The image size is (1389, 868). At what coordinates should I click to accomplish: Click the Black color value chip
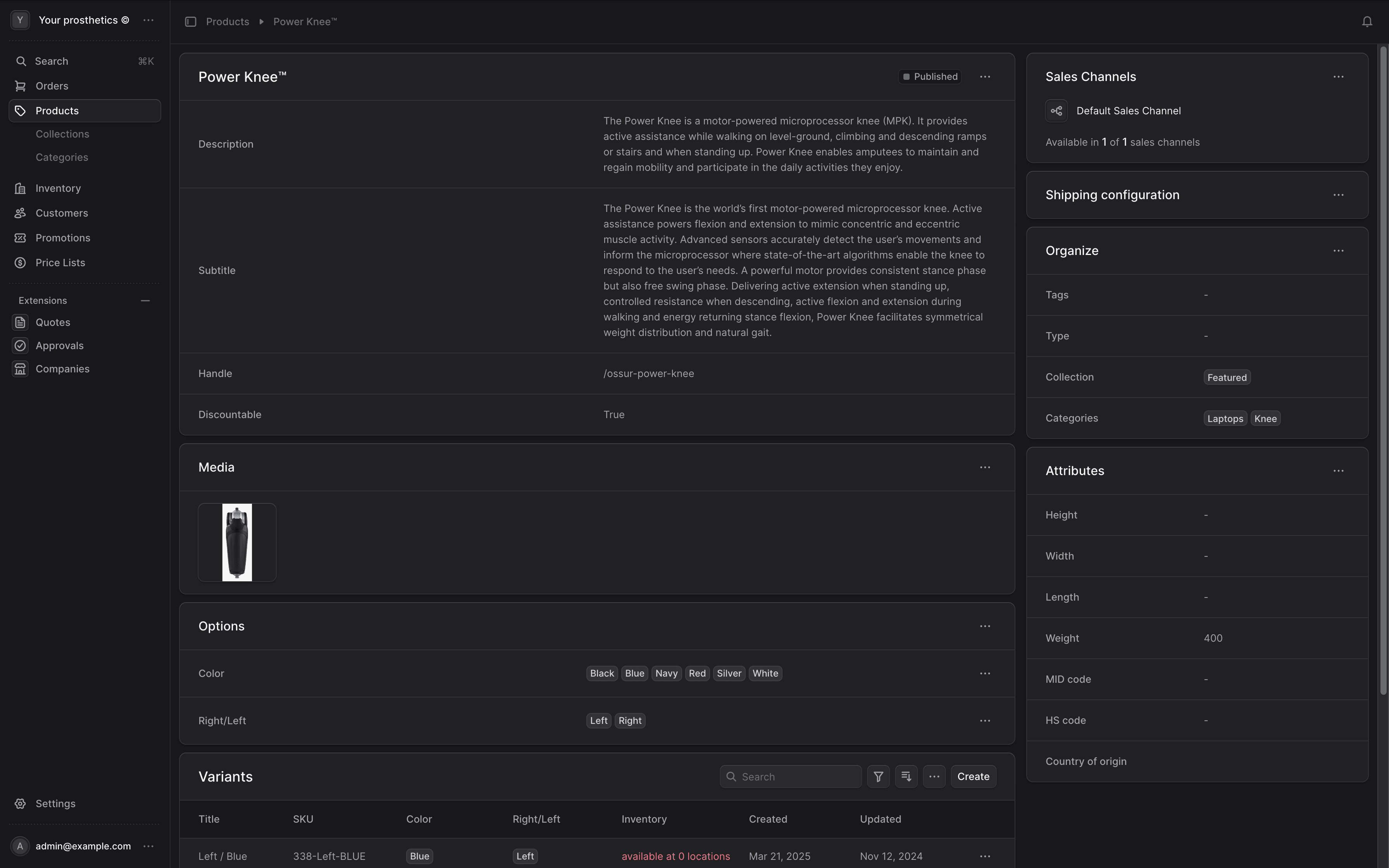point(602,673)
